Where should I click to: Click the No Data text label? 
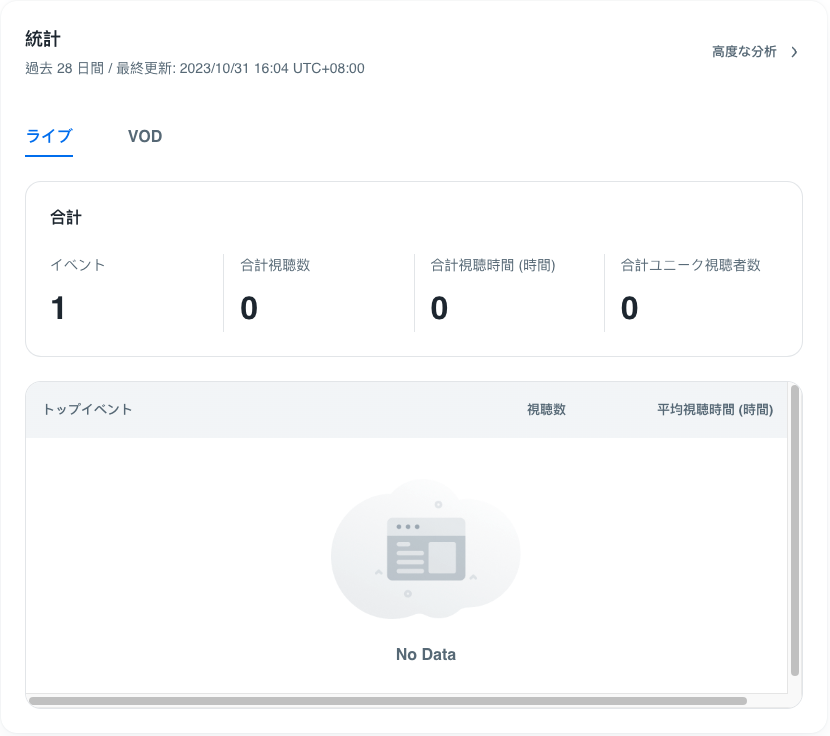[425, 655]
